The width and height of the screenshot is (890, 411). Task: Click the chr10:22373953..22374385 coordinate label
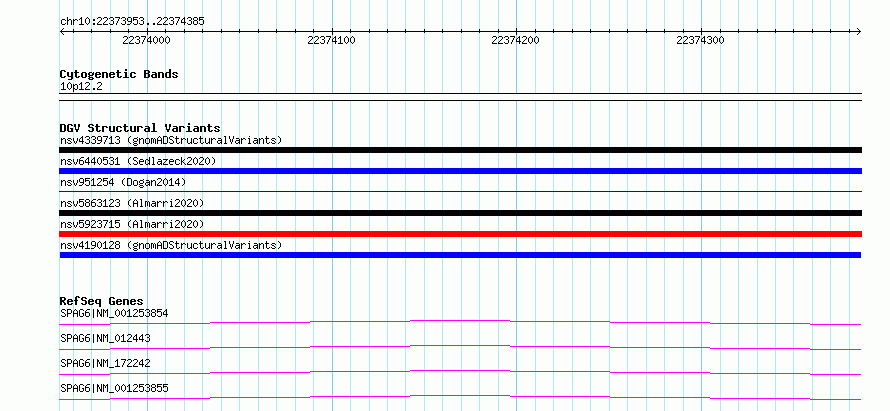point(132,22)
